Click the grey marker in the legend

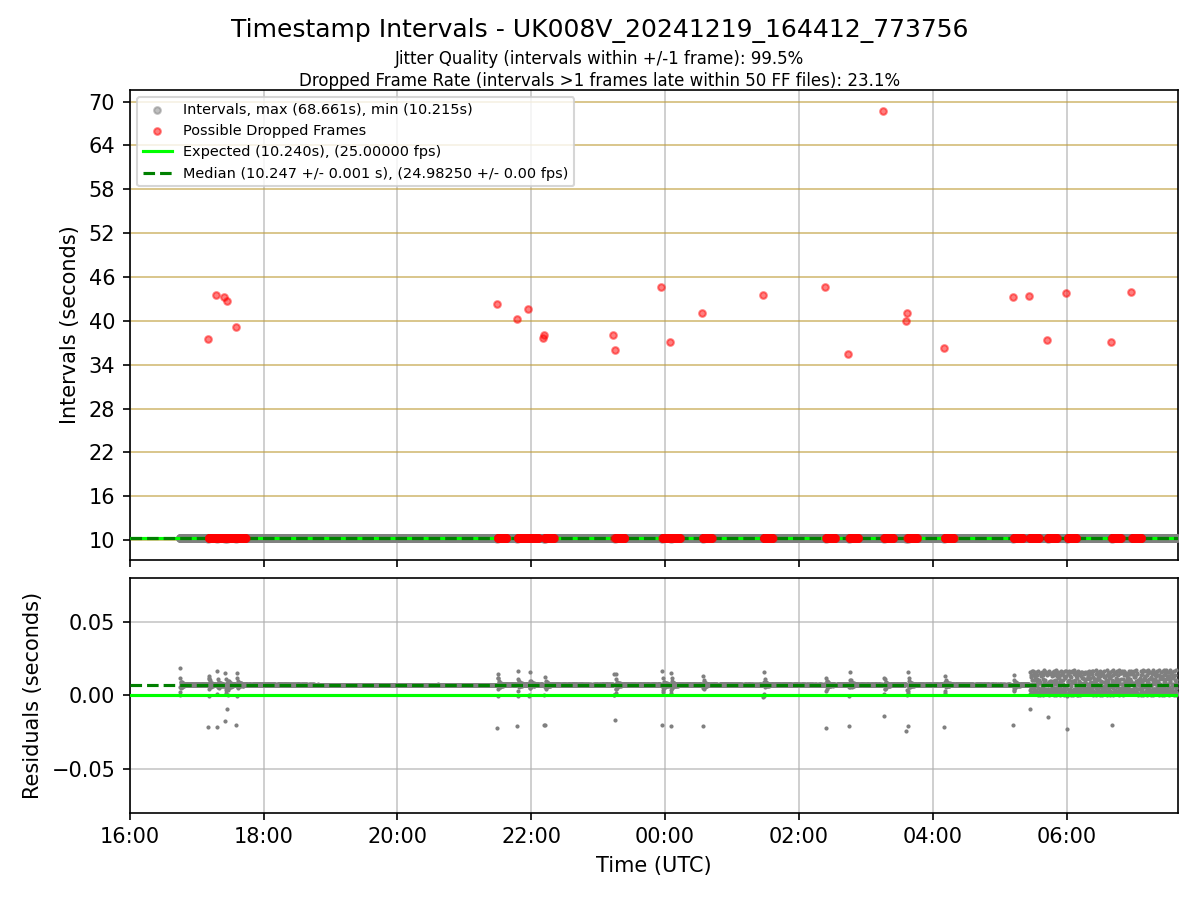[158, 110]
